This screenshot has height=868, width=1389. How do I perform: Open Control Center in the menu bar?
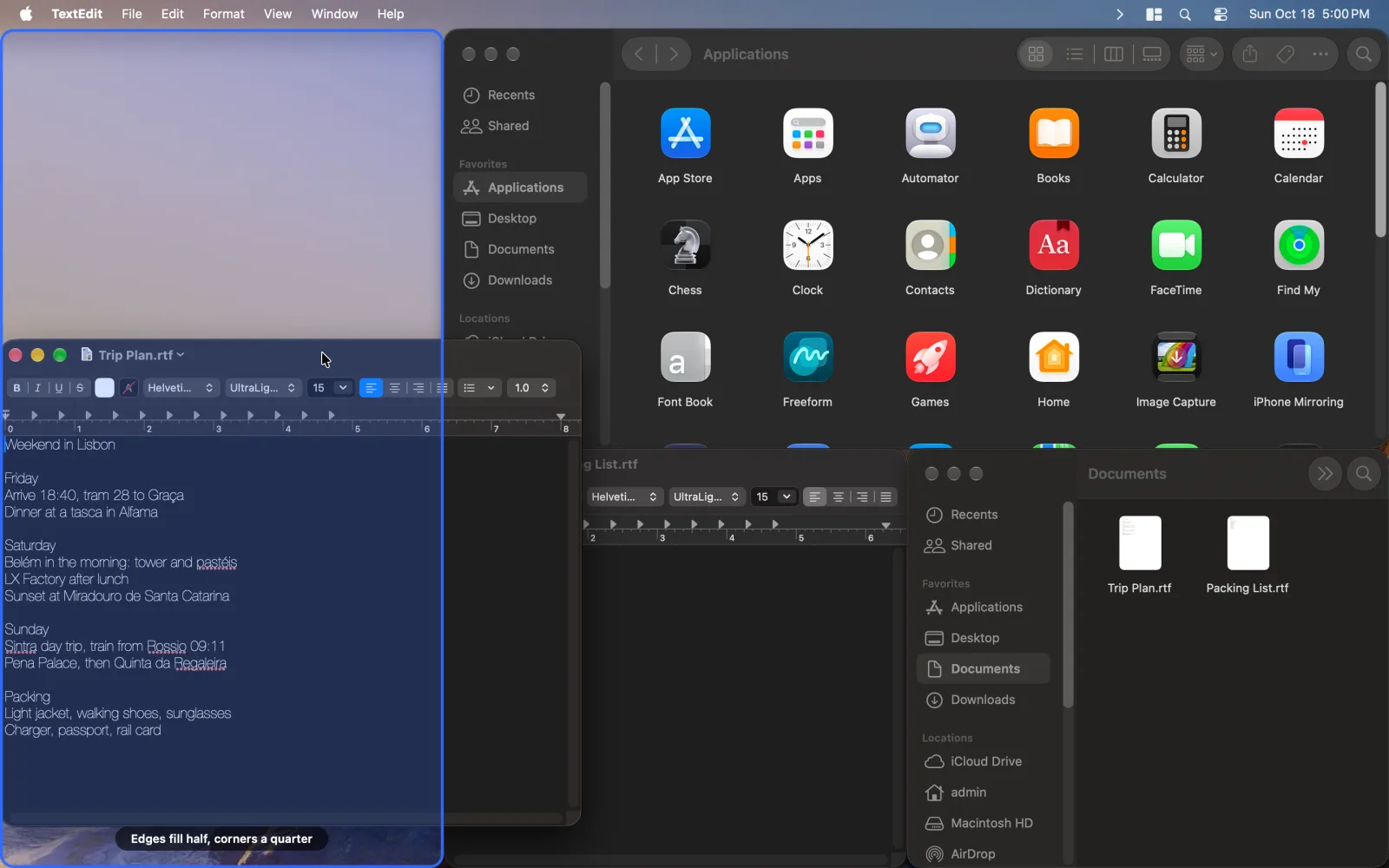[1221, 14]
